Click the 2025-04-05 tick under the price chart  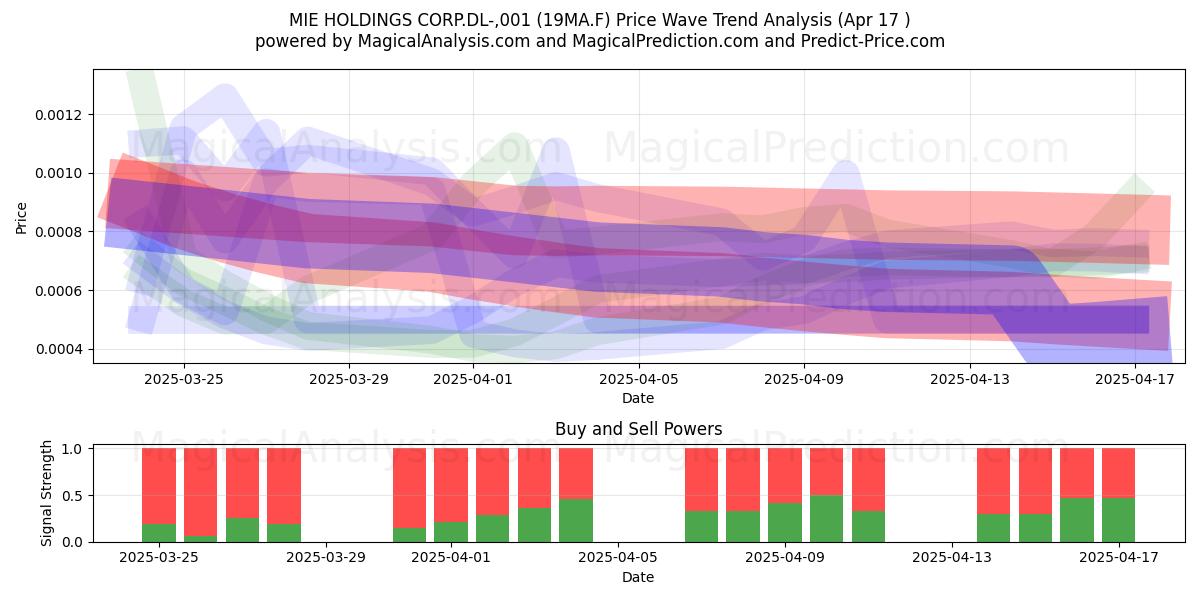(638, 379)
